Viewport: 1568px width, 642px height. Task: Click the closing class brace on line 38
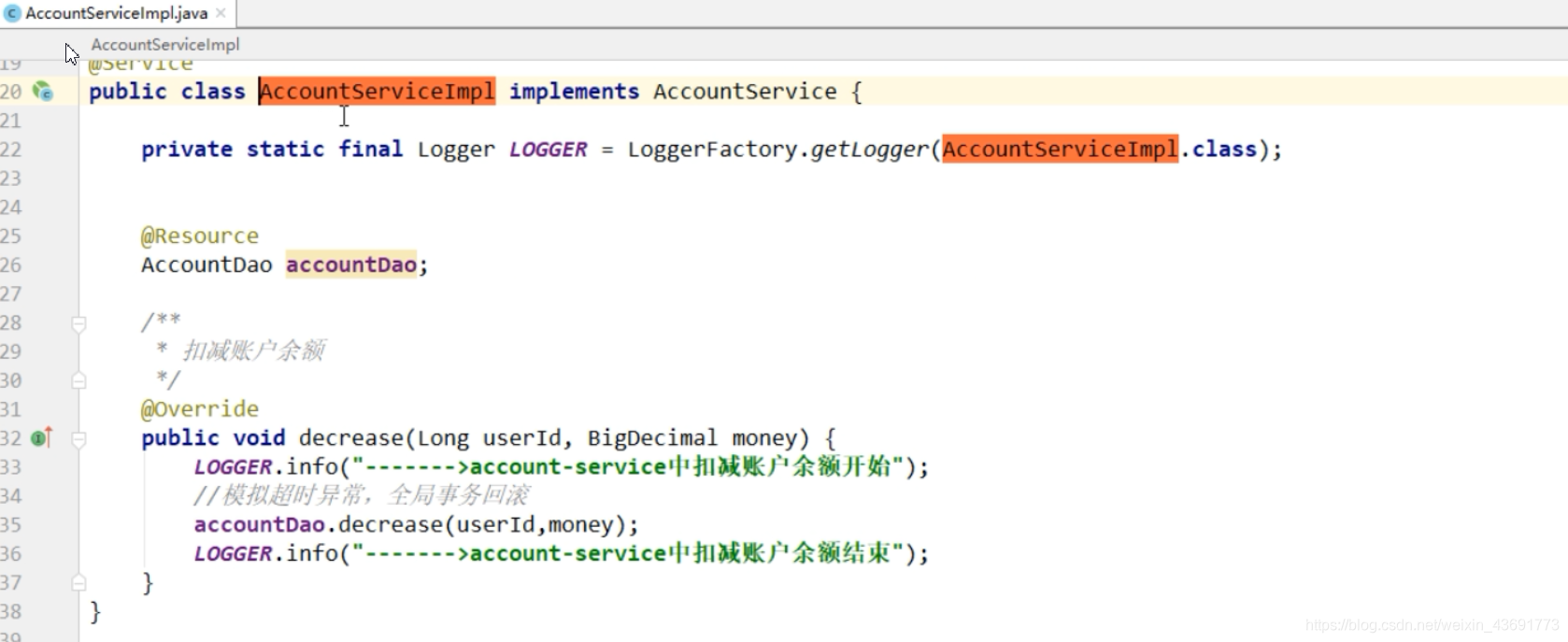coord(94,612)
